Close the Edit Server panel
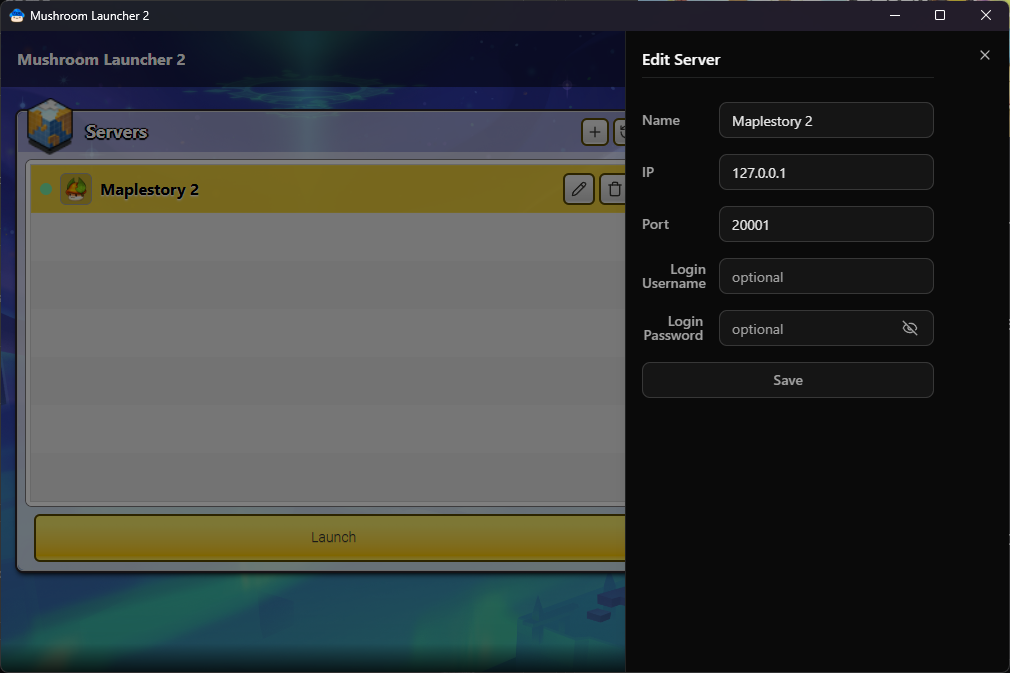The image size is (1010, 673). point(984,55)
